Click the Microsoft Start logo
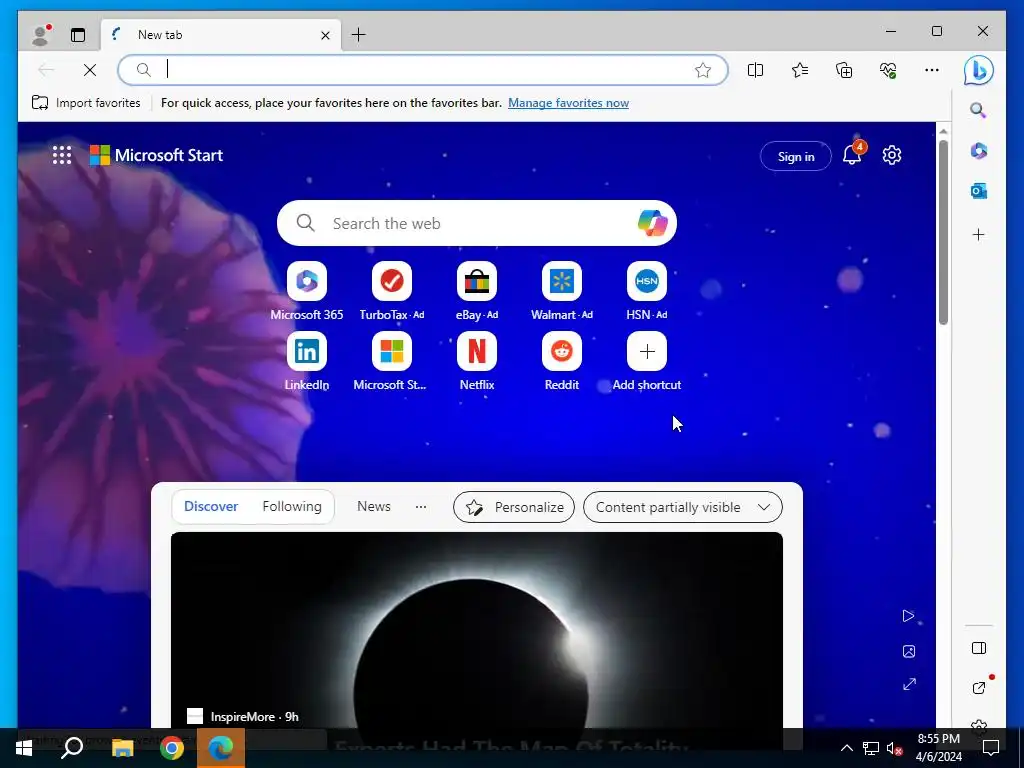The image size is (1024, 768). pyautogui.click(x=157, y=155)
